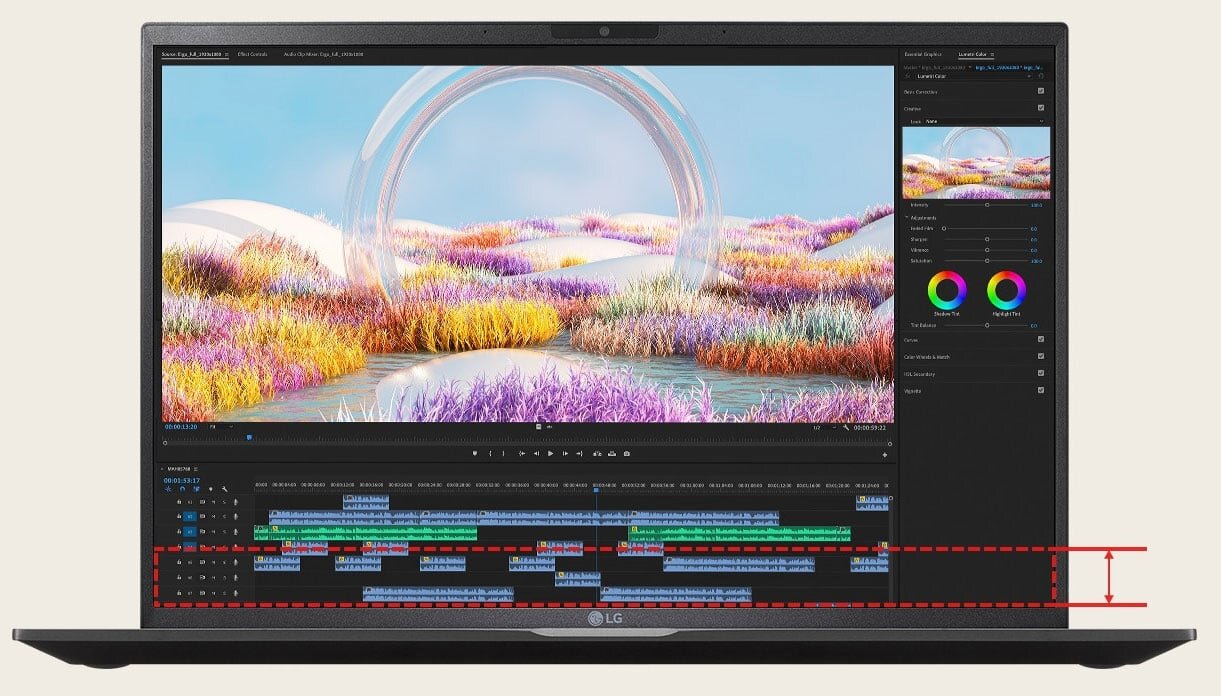Open the button editor plus icon
1221x696 pixels.
tap(884, 455)
